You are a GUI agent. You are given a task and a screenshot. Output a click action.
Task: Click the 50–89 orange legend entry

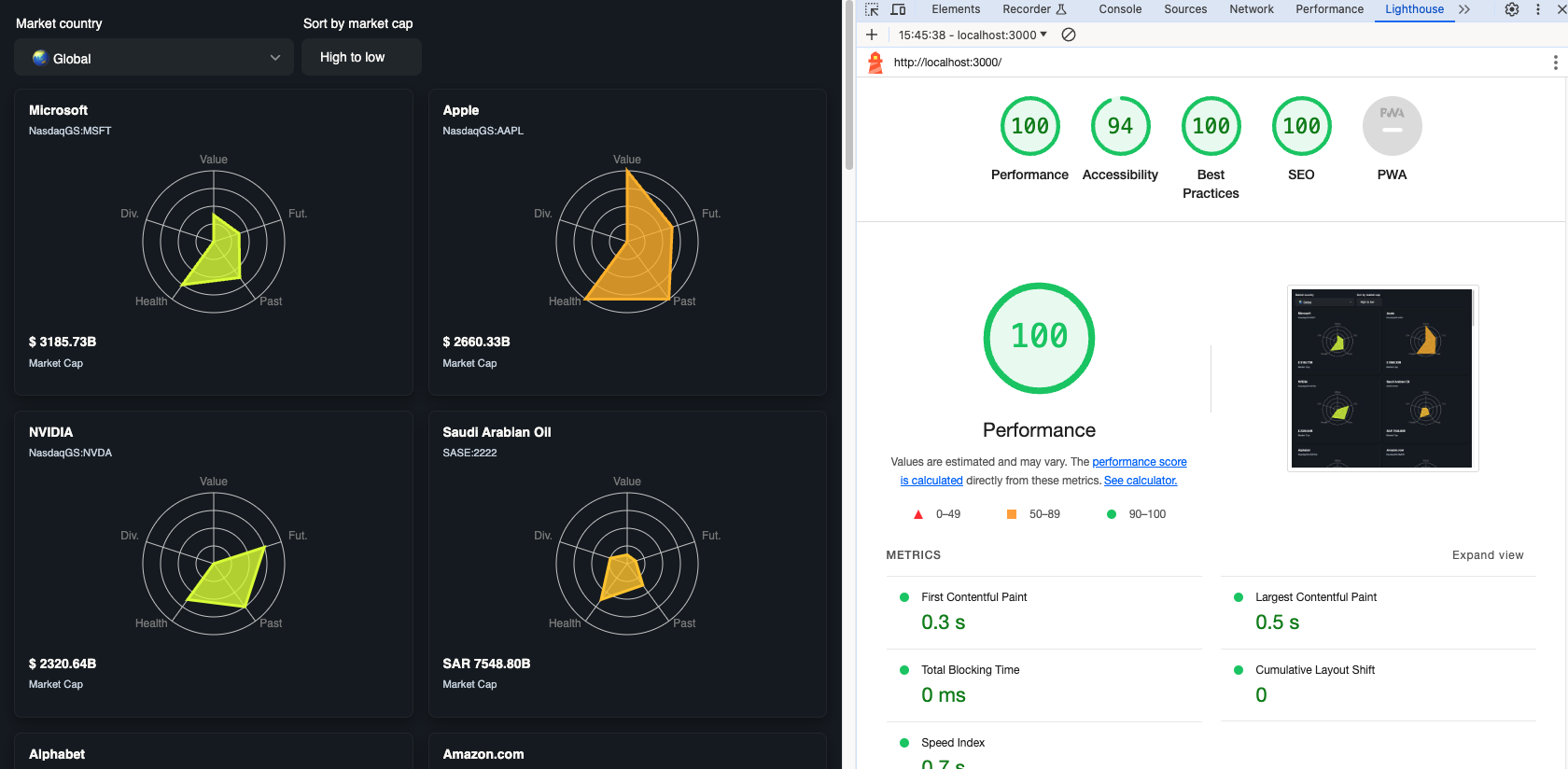coord(1034,514)
